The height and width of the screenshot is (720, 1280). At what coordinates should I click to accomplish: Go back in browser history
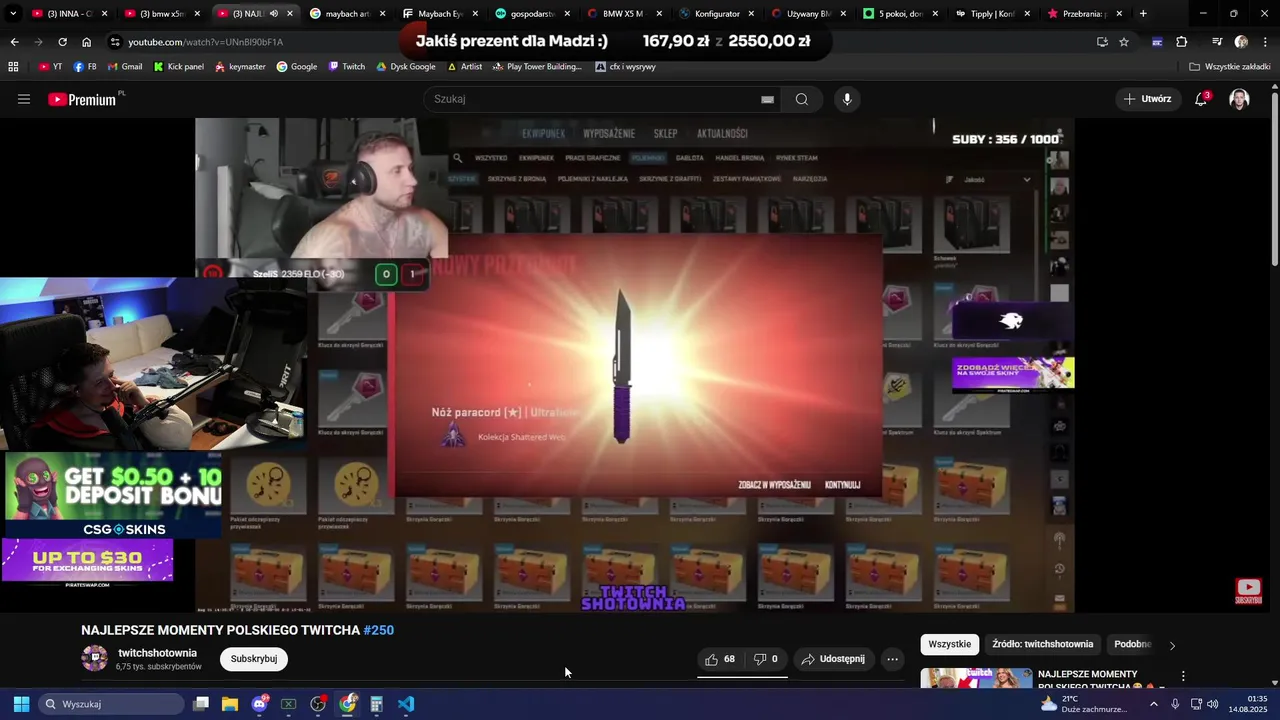(14, 42)
